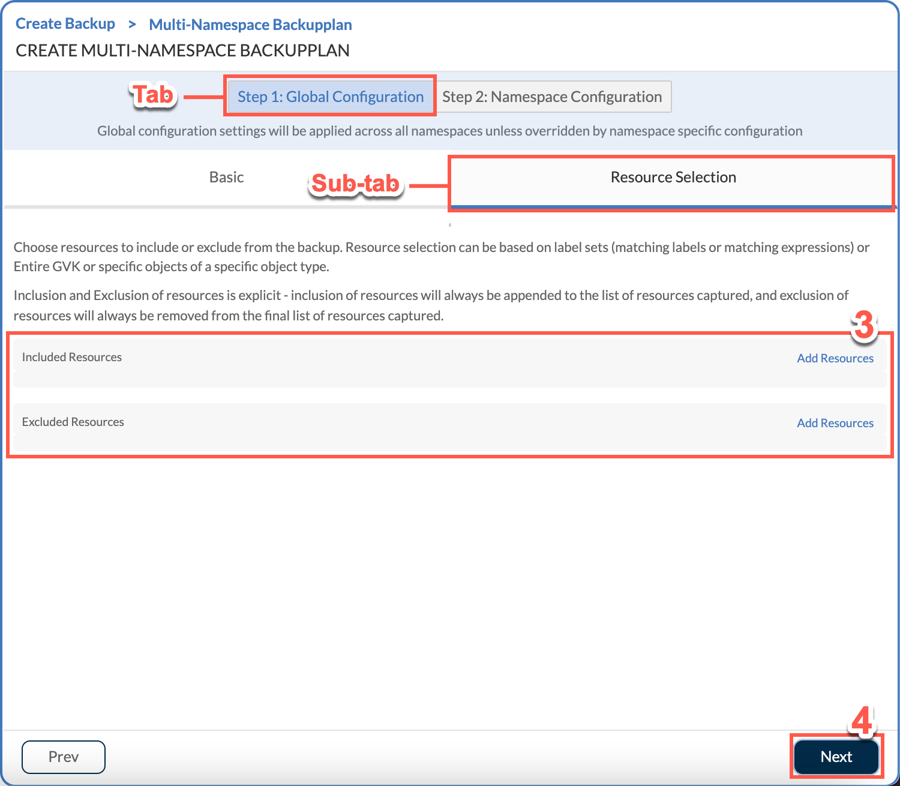Click the red "Tab" annotation label

[x=153, y=96]
